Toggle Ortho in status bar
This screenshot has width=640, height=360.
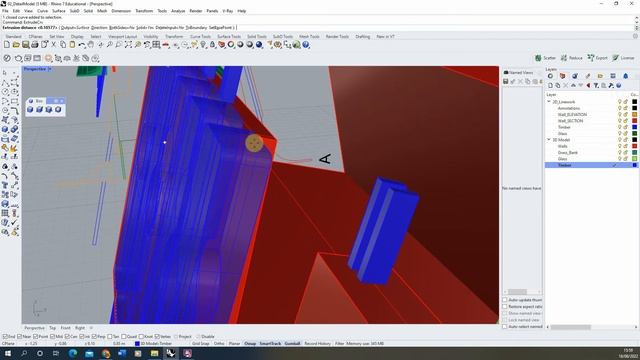coord(219,344)
